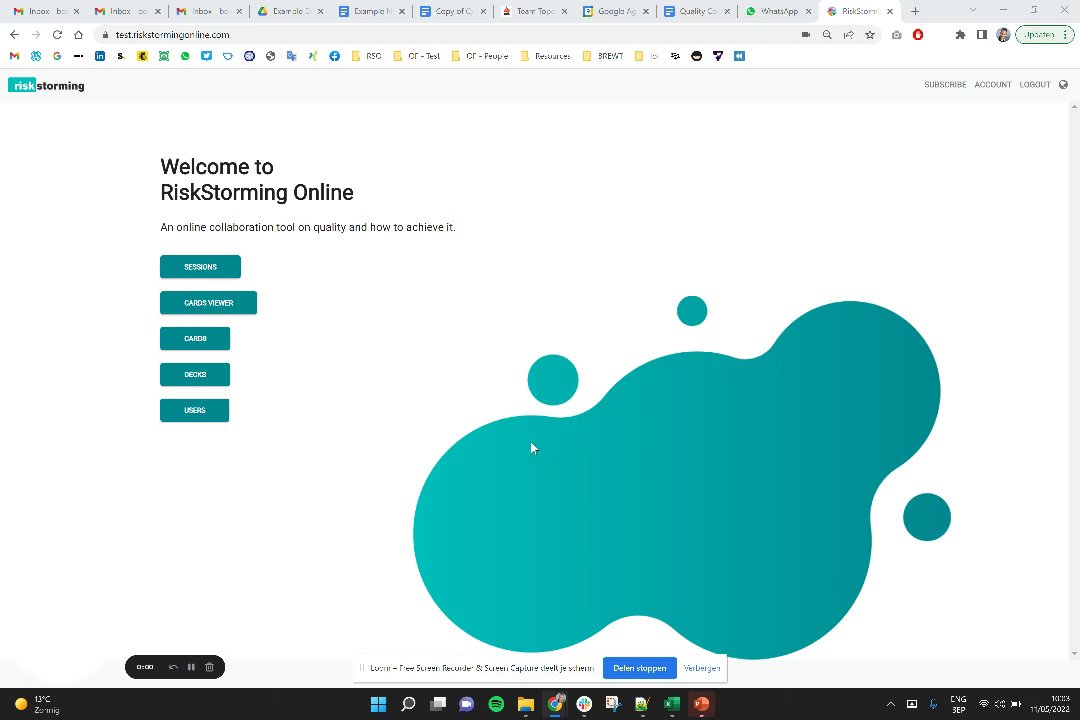1080x720 pixels.
Task: Open the Gmail bookmark icon
Action: click(14, 56)
